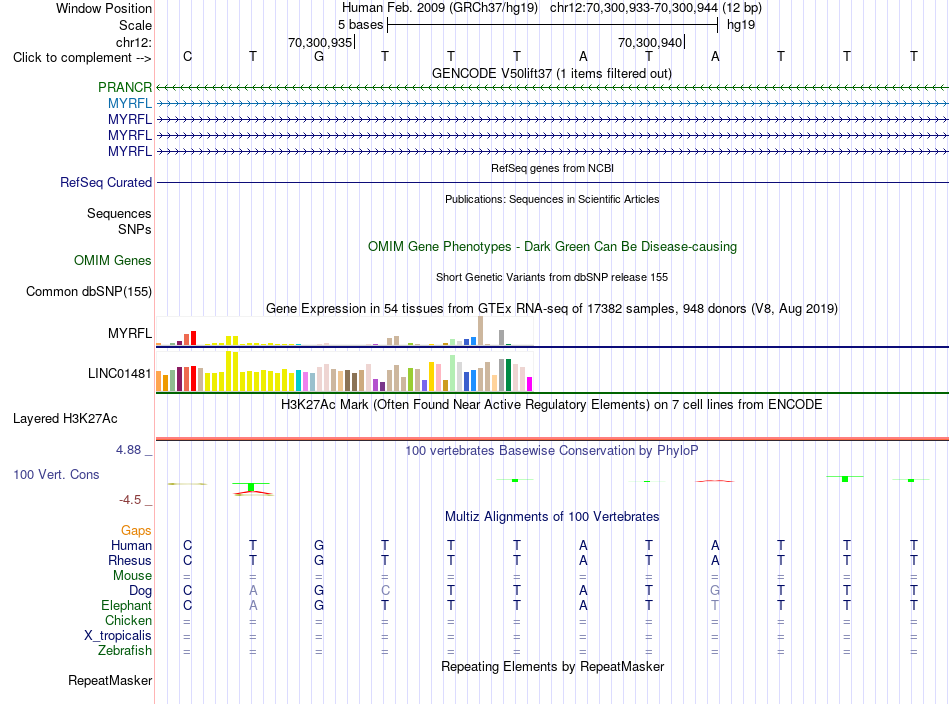Click the Sequences track label

tap(119, 213)
